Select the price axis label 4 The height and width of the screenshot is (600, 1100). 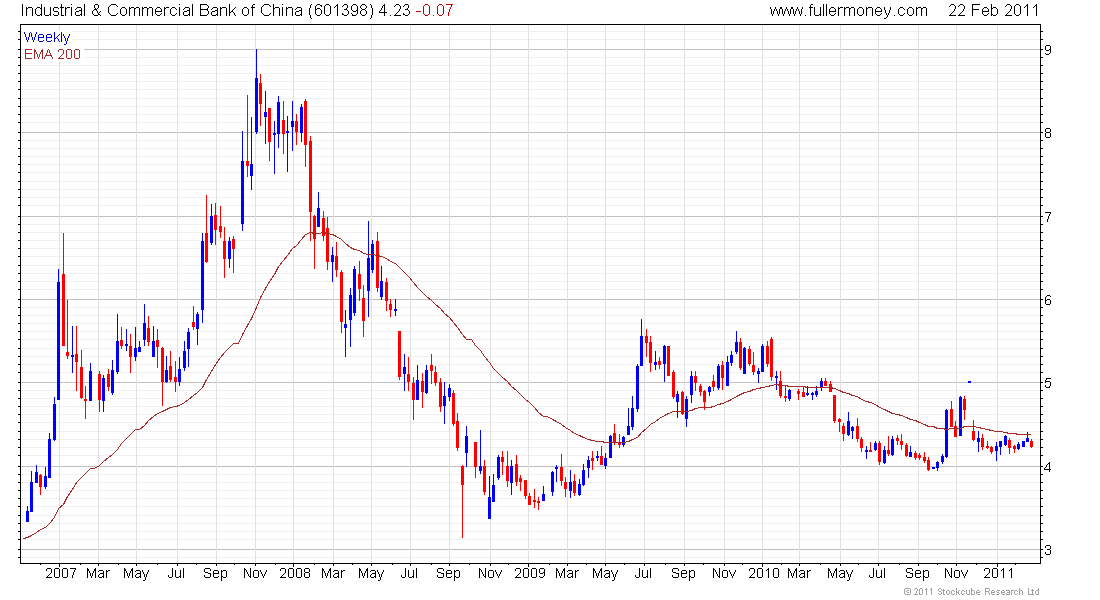point(1047,467)
